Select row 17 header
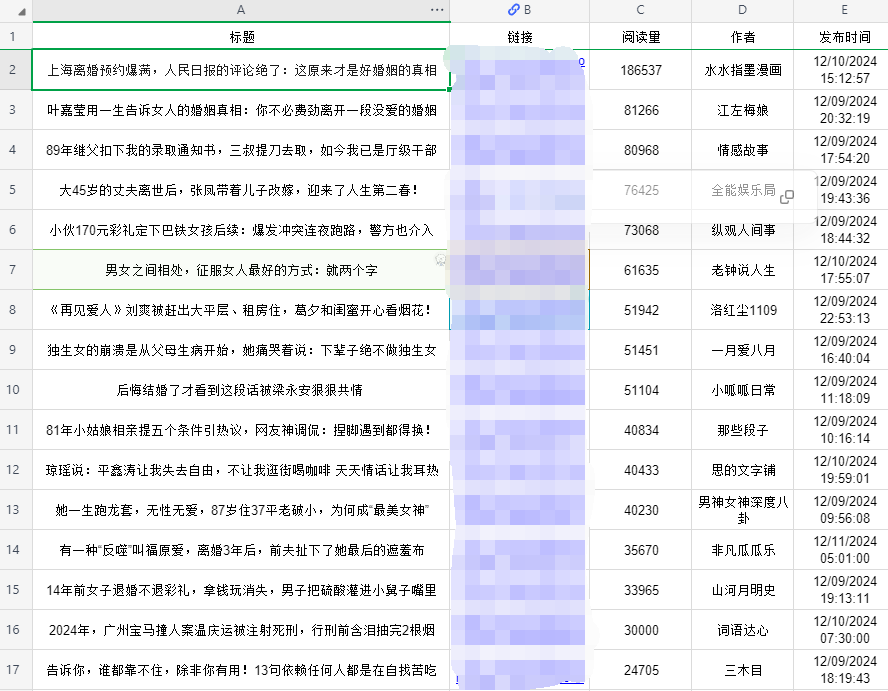The width and height of the screenshot is (888, 691). [16, 669]
